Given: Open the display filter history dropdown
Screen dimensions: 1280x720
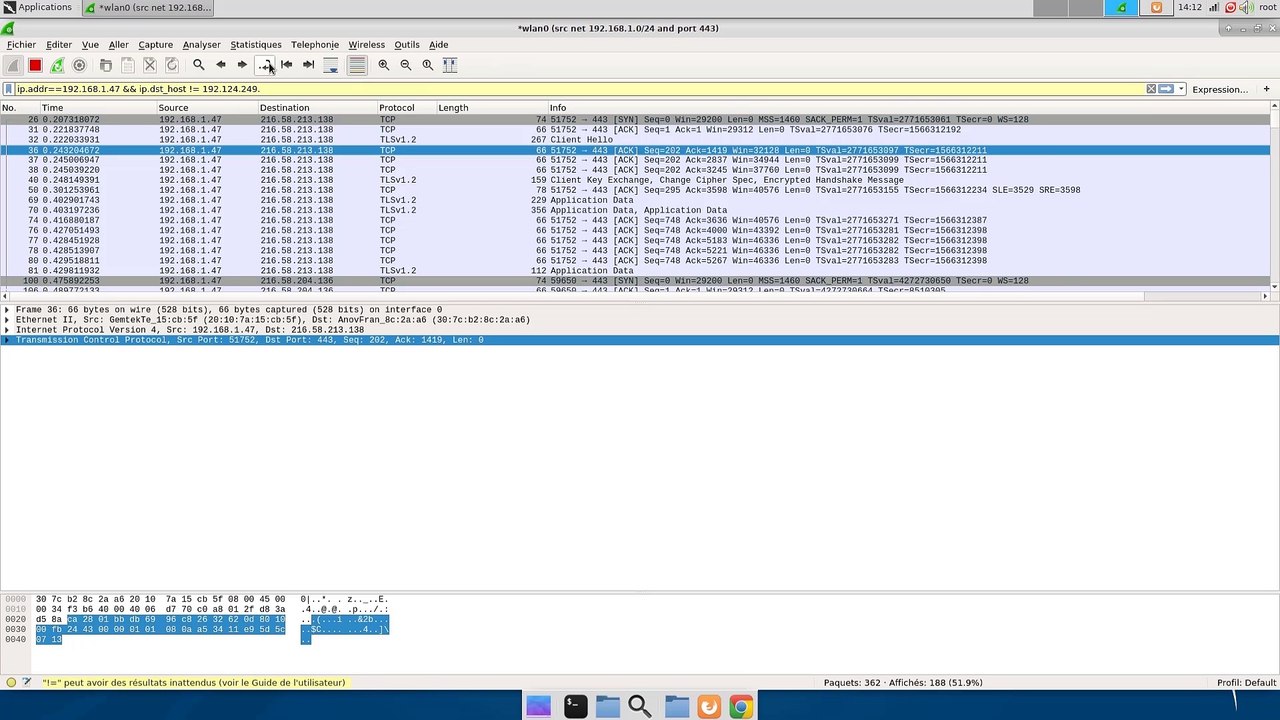Looking at the screenshot, I should tap(1181, 89).
